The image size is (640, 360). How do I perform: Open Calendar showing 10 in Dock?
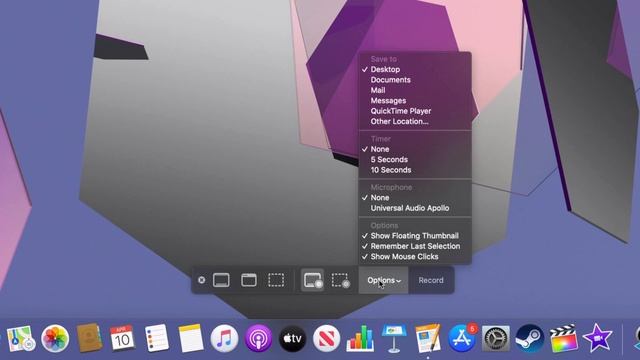pyautogui.click(x=122, y=338)
